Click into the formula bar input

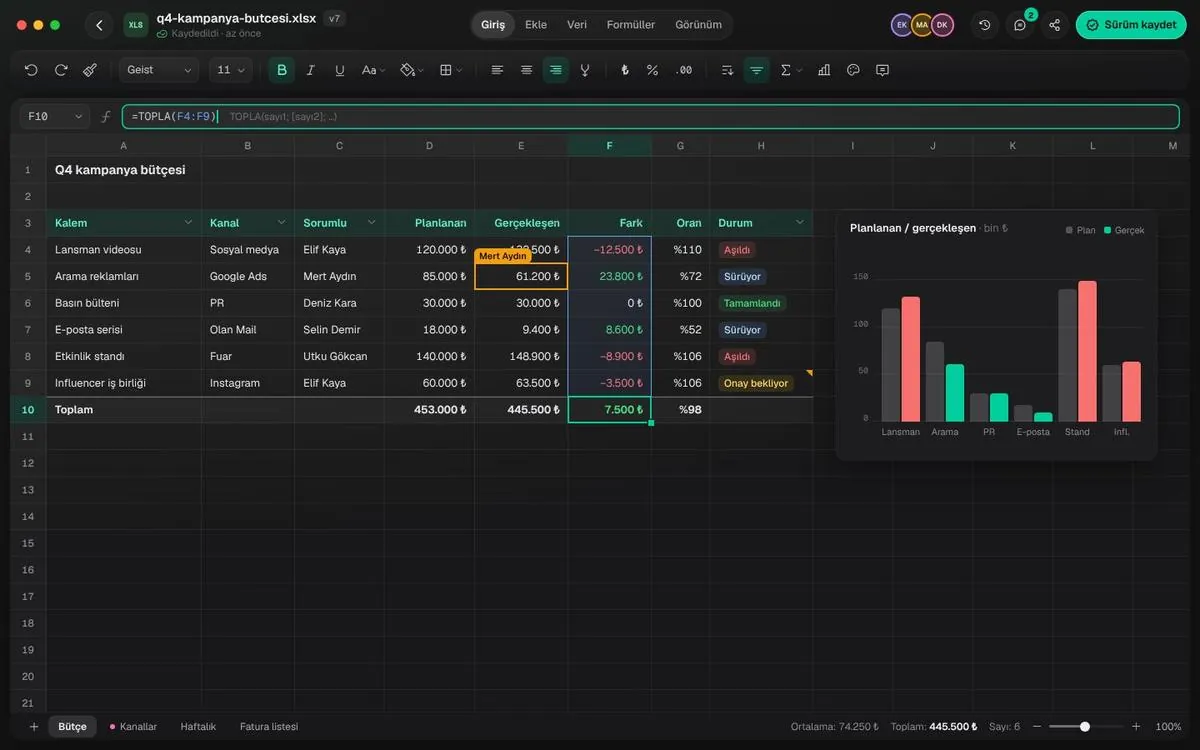point(650,116)
